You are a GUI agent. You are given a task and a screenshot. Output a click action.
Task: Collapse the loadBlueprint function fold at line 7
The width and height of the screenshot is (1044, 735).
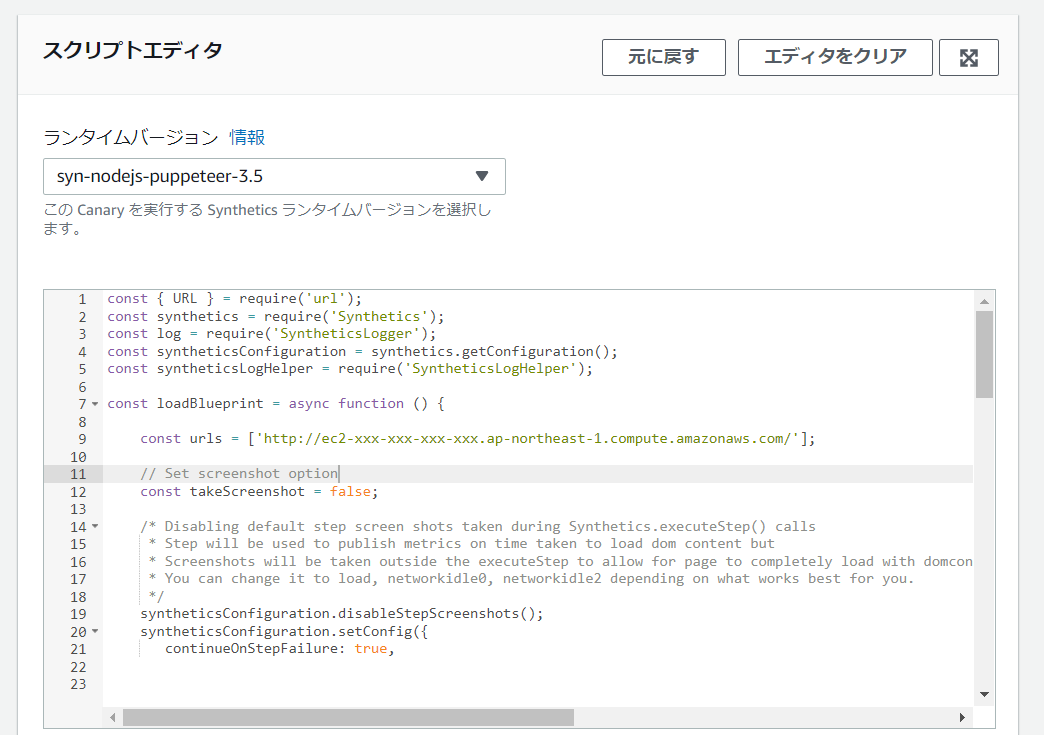coord(95,404)
